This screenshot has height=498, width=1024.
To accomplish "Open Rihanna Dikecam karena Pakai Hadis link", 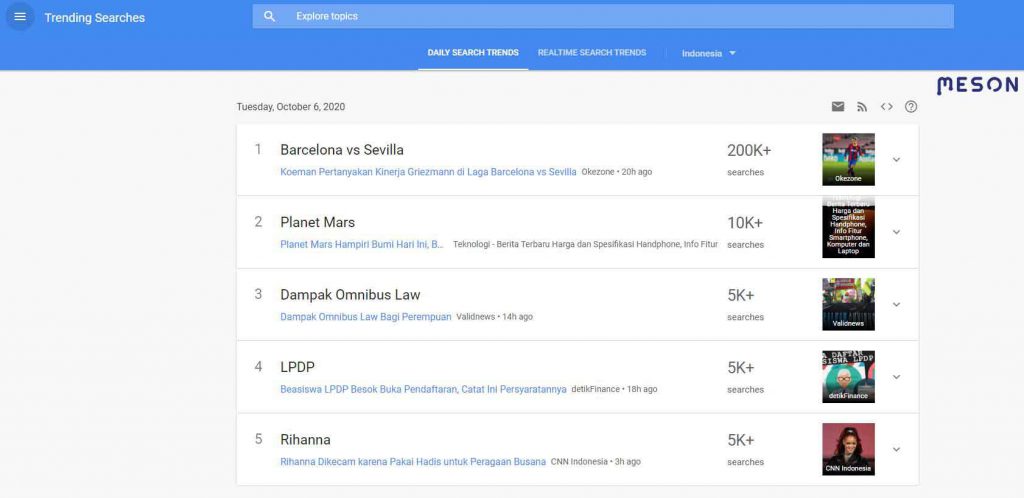I will click(413, 461).
